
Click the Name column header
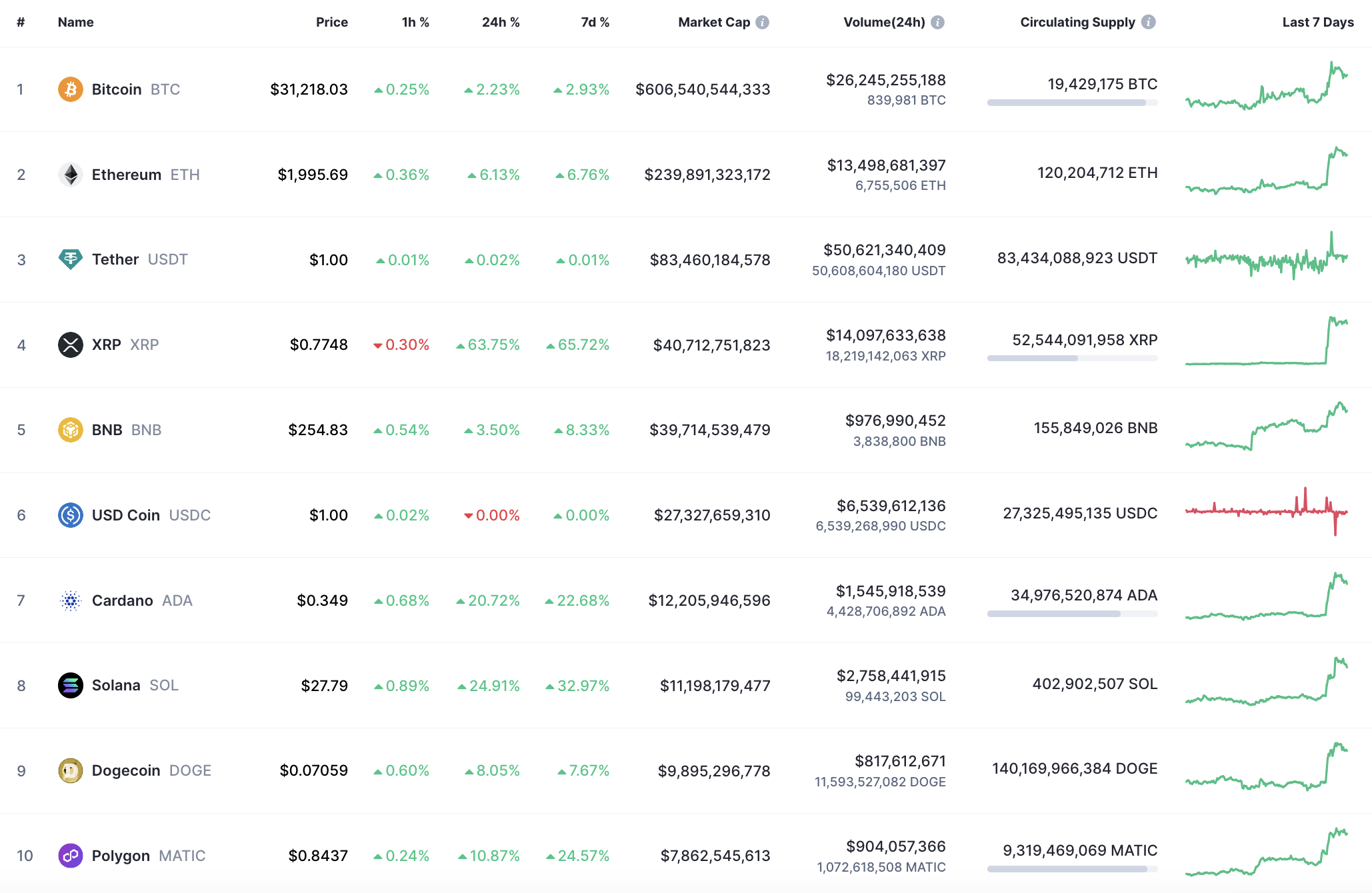(x=75, y=21)
